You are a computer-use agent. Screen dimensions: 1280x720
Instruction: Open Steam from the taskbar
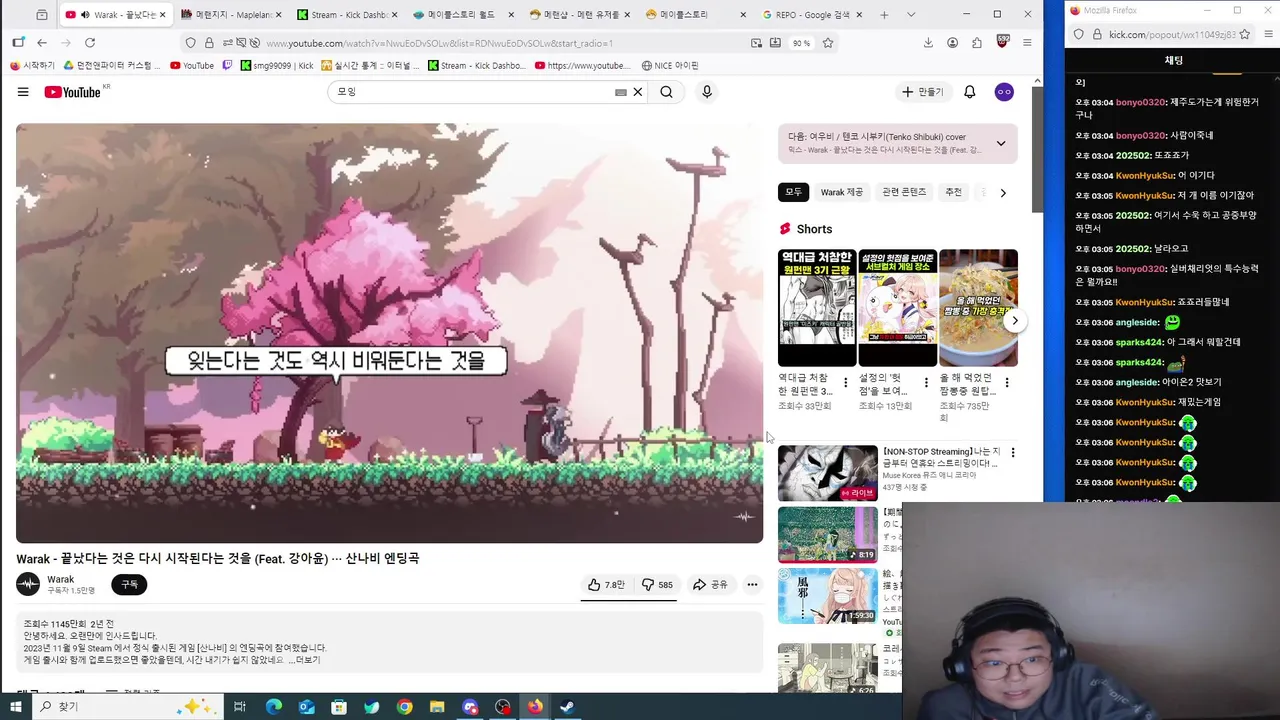[x=567, y=707]
